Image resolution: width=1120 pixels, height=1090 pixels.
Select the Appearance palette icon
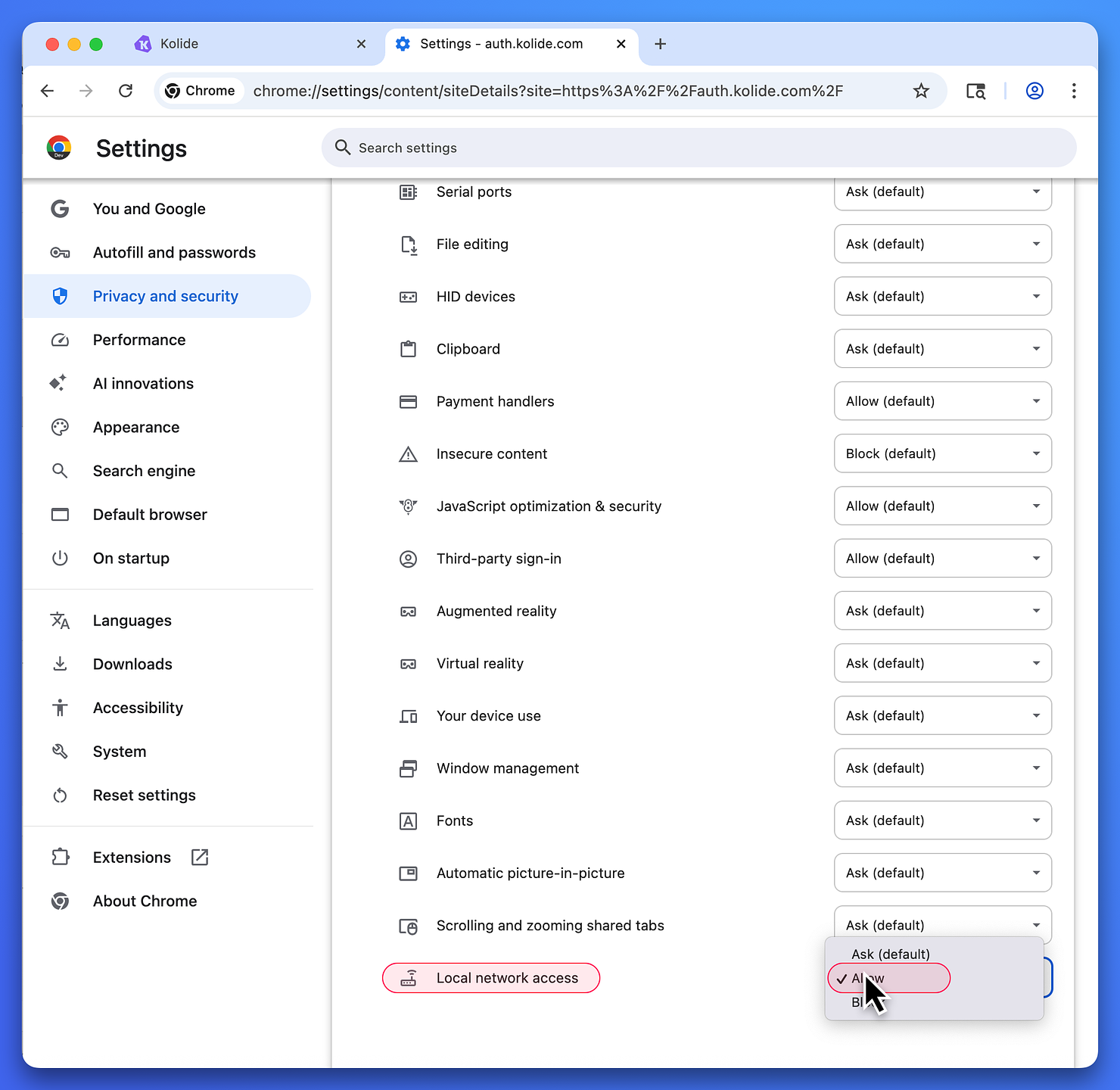tap(60, 427)
